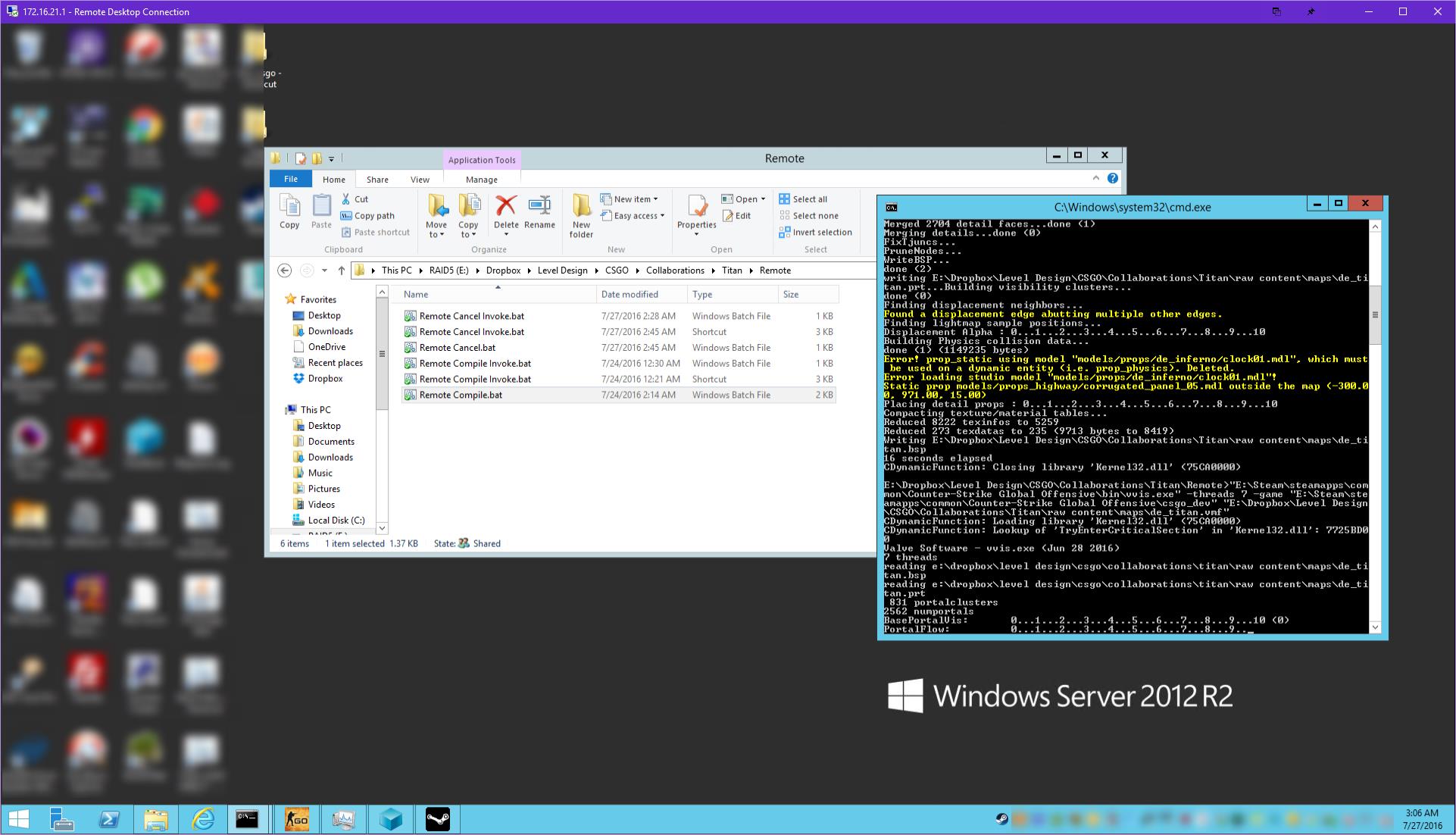
Task: Sort files by the Type column header
Action: pos(733,295)
